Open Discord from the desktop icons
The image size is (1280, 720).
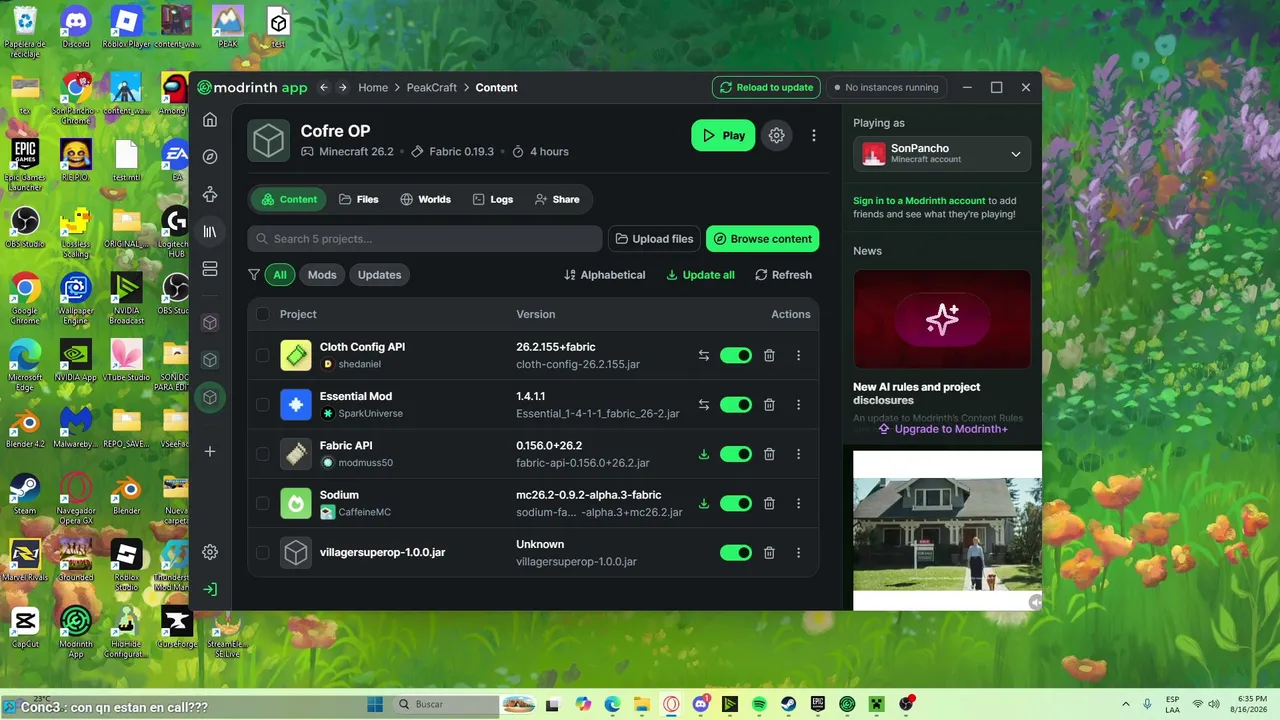click(x=75, y=25)
